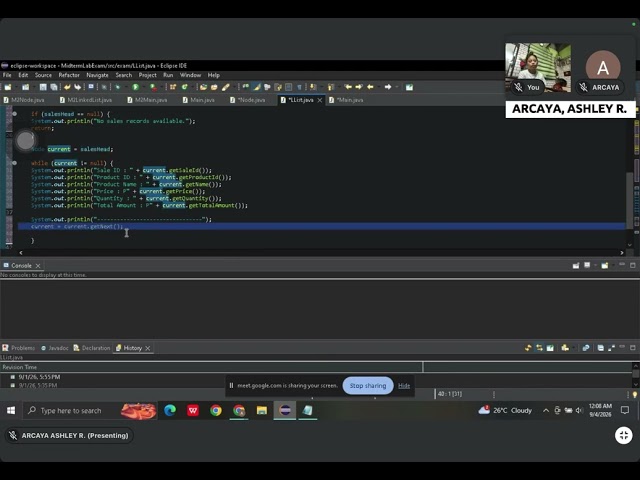Click the Search pencil icon in toolbar

click(x=226, y=87)
